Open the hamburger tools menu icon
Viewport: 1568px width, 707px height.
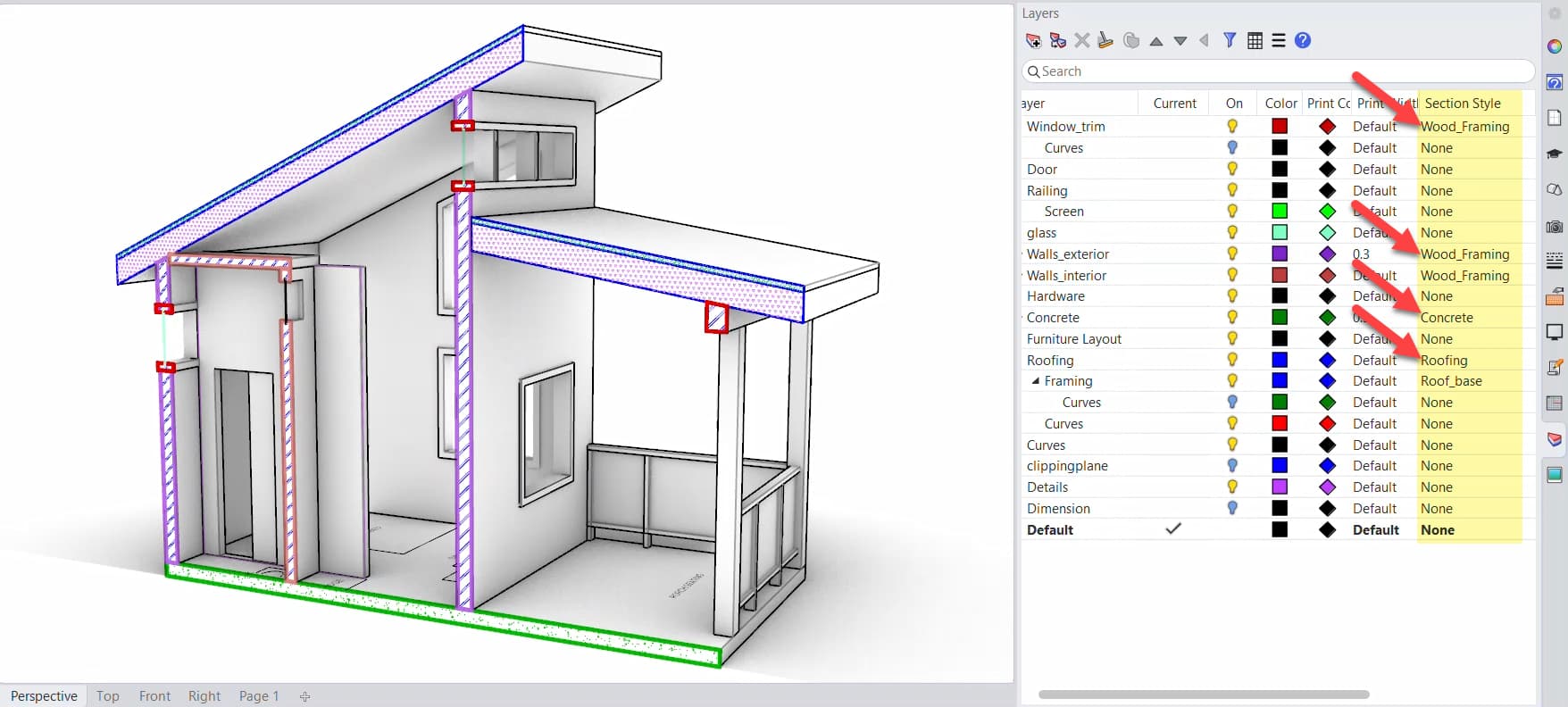pos(1279,40)
